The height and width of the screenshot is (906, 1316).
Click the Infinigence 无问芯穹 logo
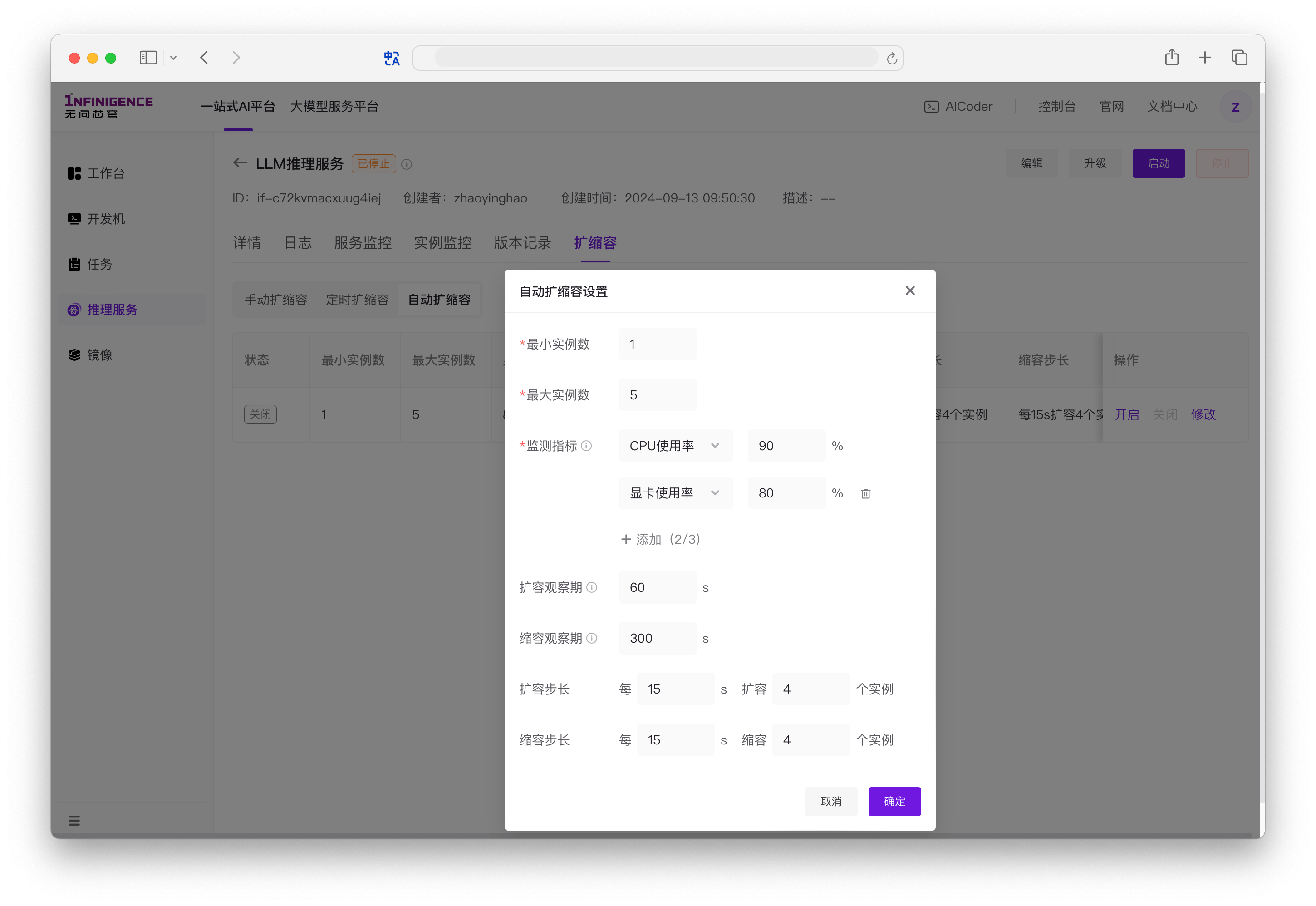pyautogui.click(x=108, y=106)
